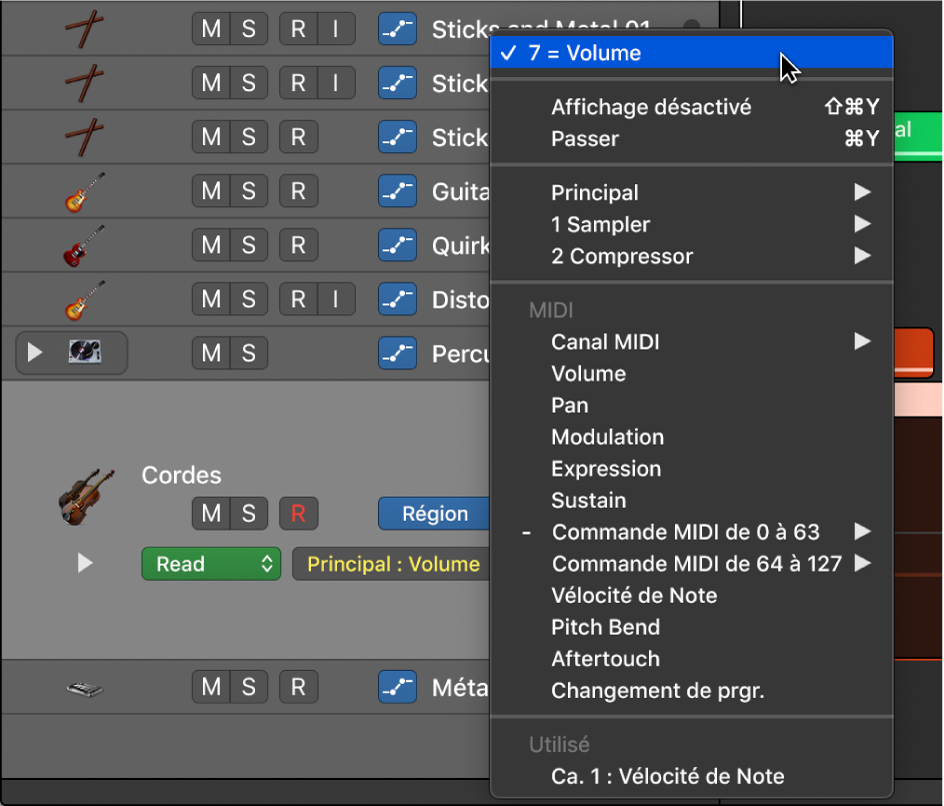
Task: Choose Affichage désactivé from the menu
Action: [691, 107]
